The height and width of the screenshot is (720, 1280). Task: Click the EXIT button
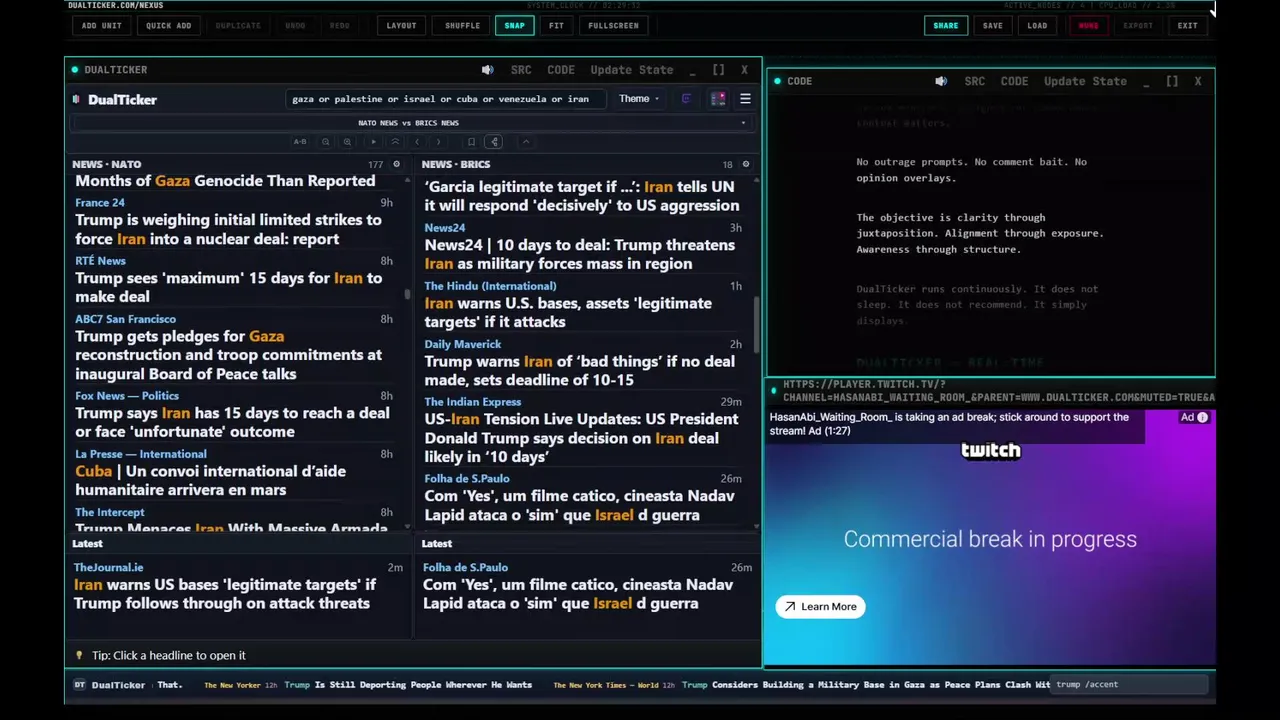[1187, 25]
